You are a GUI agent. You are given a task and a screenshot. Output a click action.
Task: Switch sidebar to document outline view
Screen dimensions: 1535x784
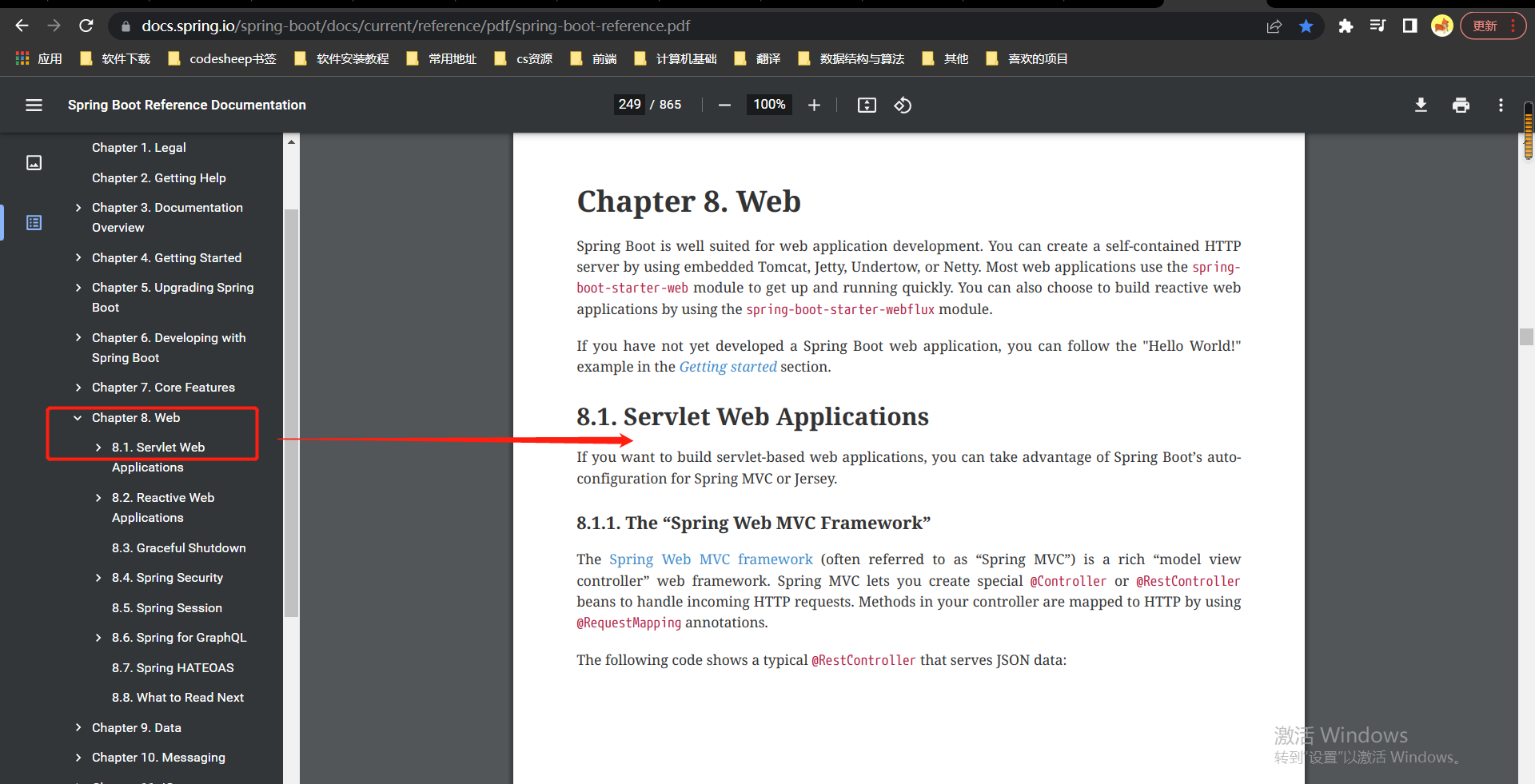click(x=34, y=223)
